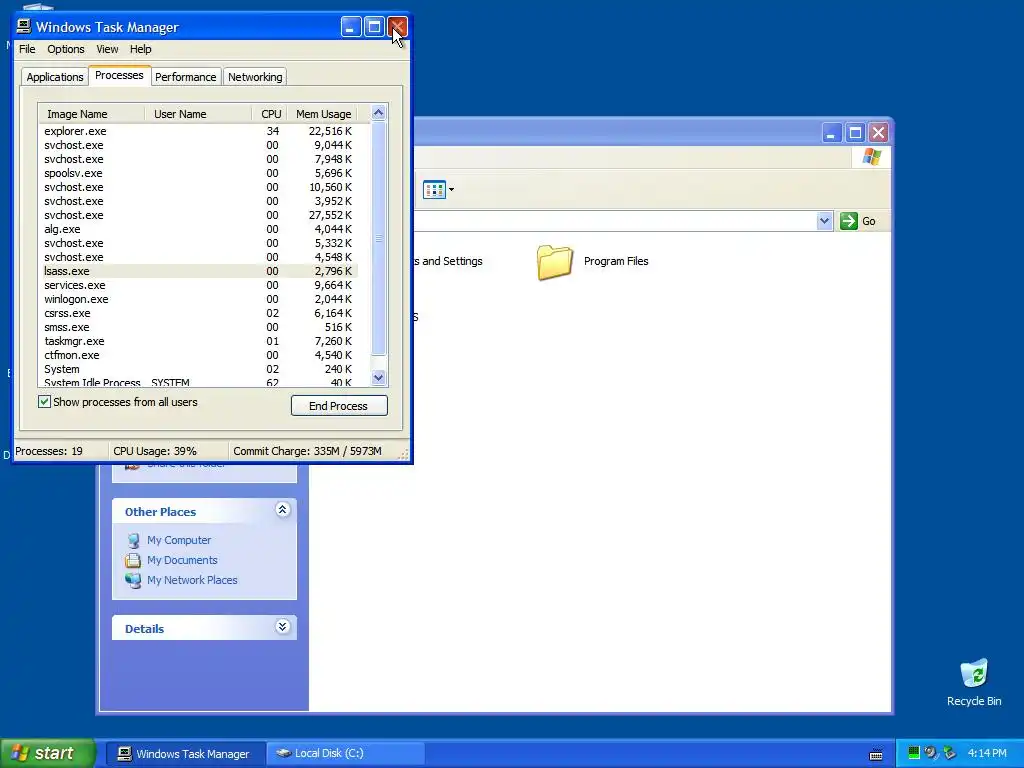Click the Task Manager window resize grip
This screenshot has width=1024, height=768.
pyautogui.click(x=404, y=455)
